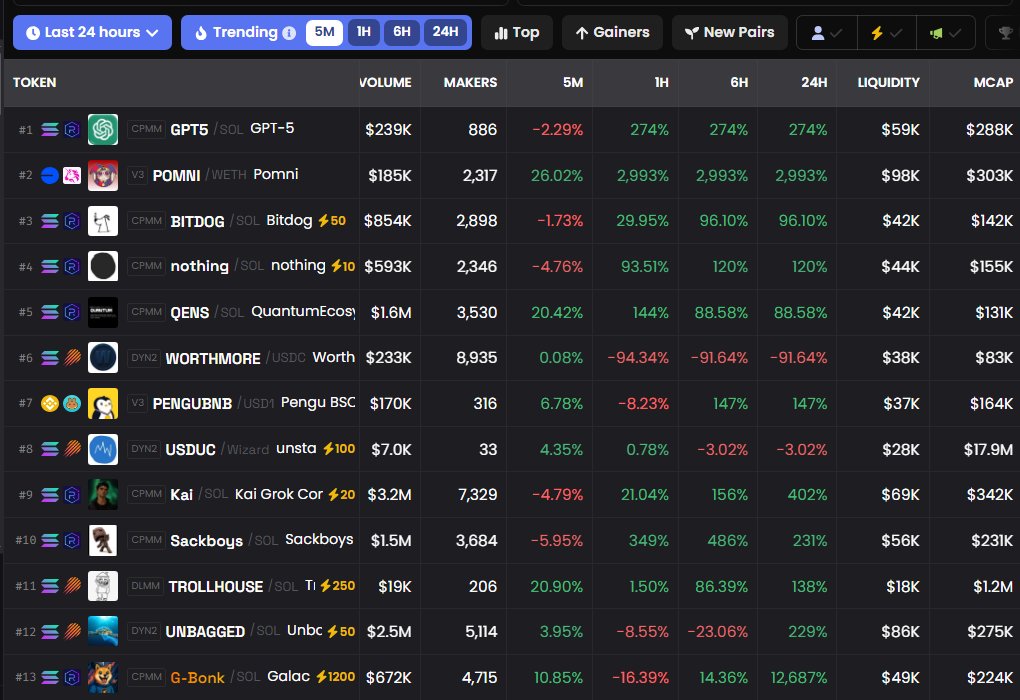Screen dimensions: 1020x700
Task: Click the Solana chain icon in GPT5 row
Action: [x=50, y=129]
